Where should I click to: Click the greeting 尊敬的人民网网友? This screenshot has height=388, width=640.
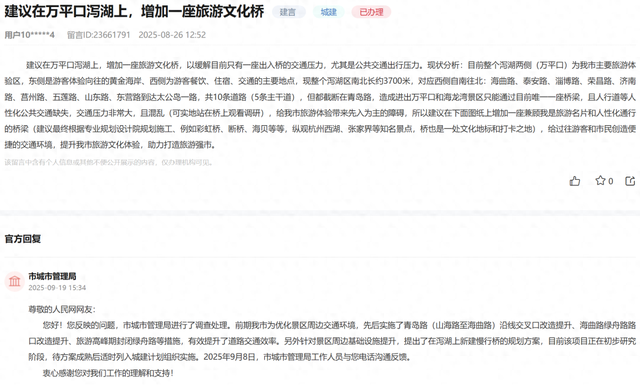coord(62,309)
